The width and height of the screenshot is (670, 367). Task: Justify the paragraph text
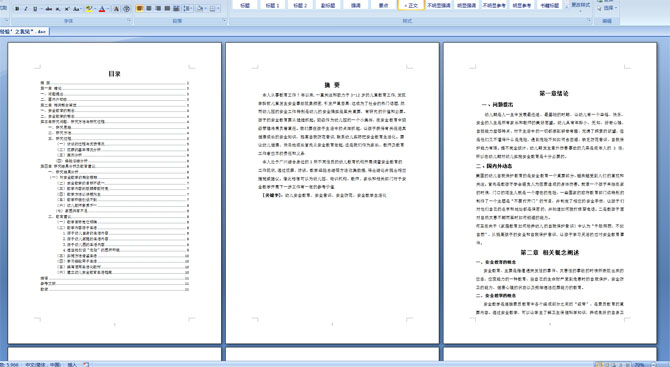click(167, 9)
